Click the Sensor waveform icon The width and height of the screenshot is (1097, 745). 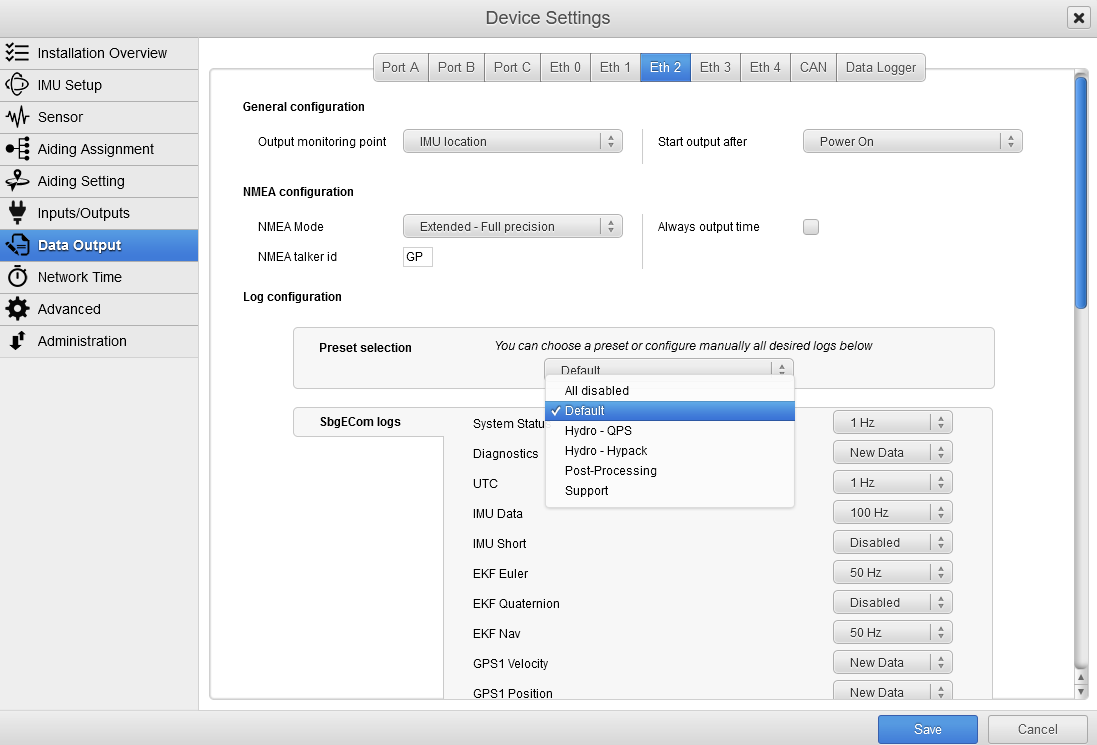click(x=17, y=117)
